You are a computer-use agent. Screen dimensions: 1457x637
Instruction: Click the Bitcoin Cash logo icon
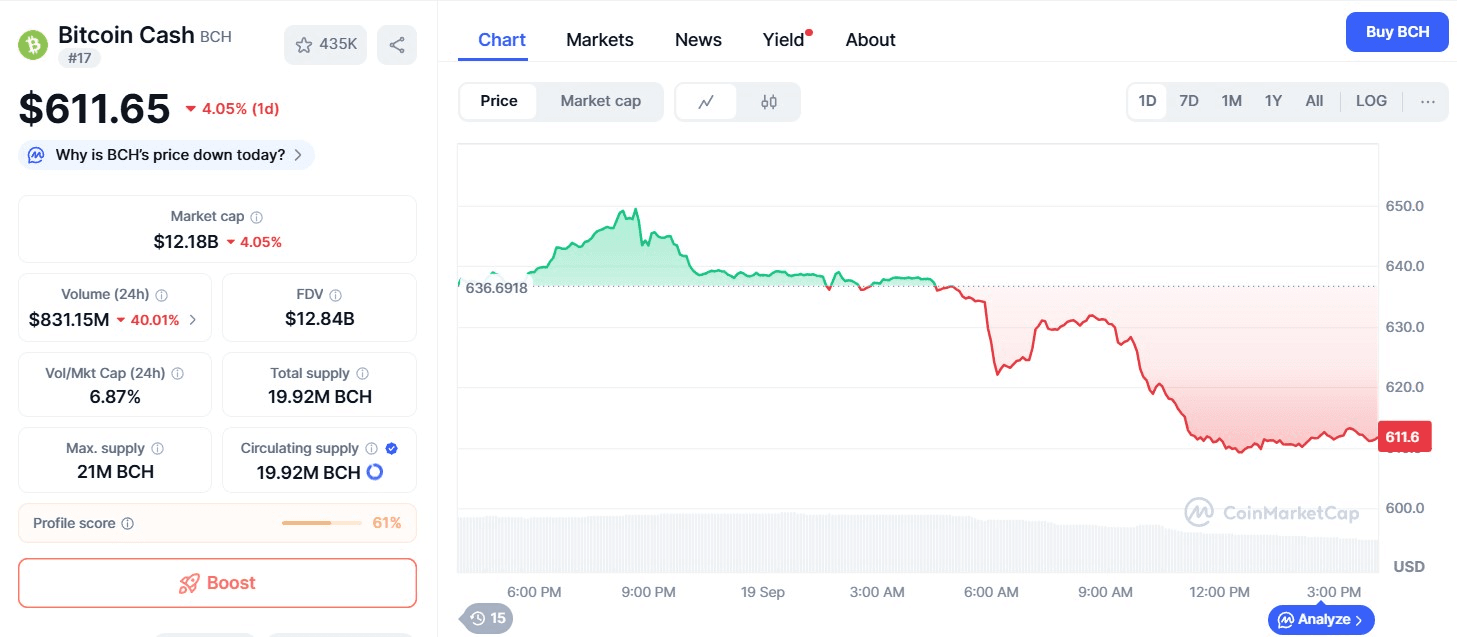[34, 44]
